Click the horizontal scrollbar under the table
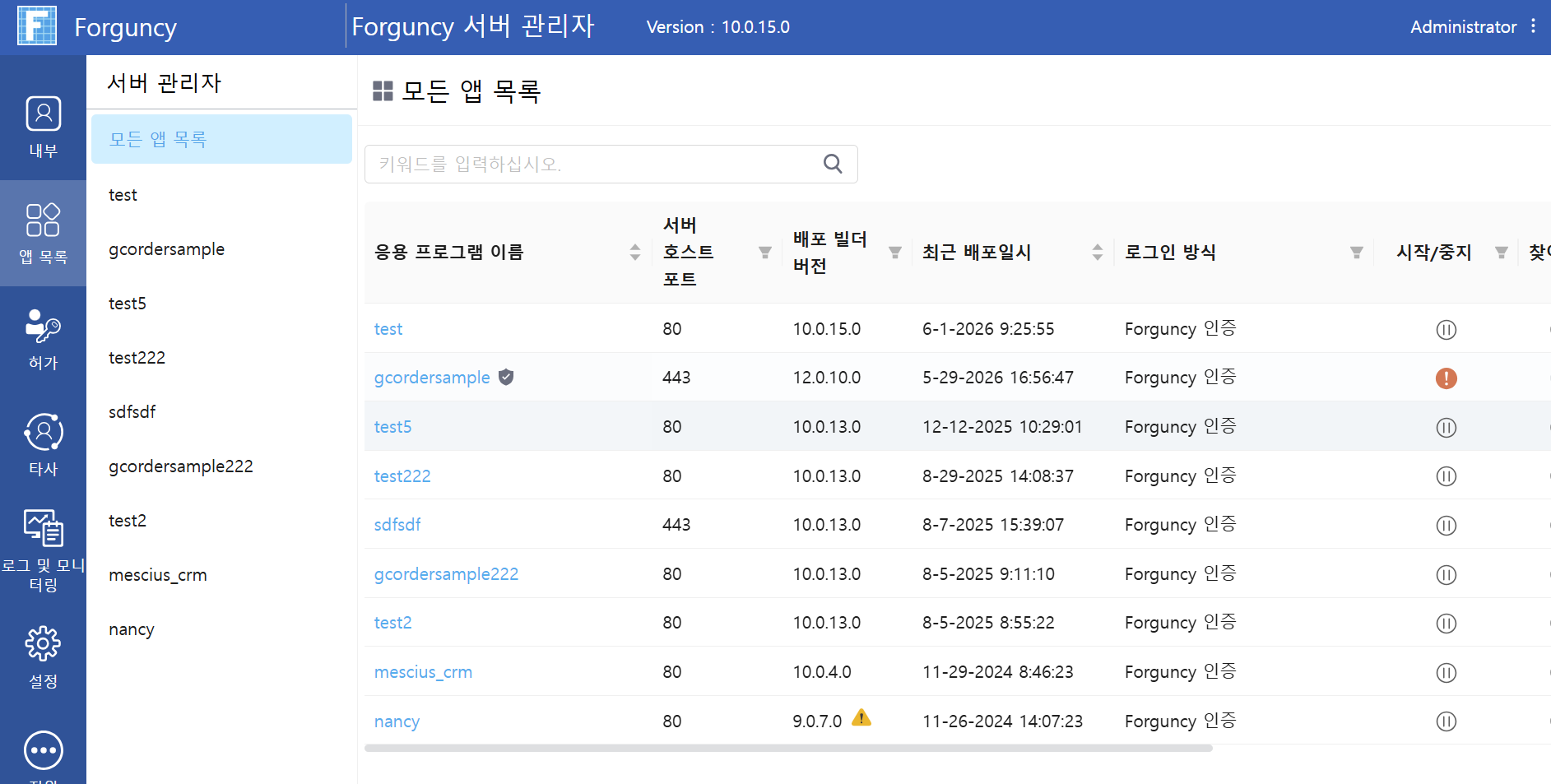This screenshot has width=1551, height=784. 788,749
